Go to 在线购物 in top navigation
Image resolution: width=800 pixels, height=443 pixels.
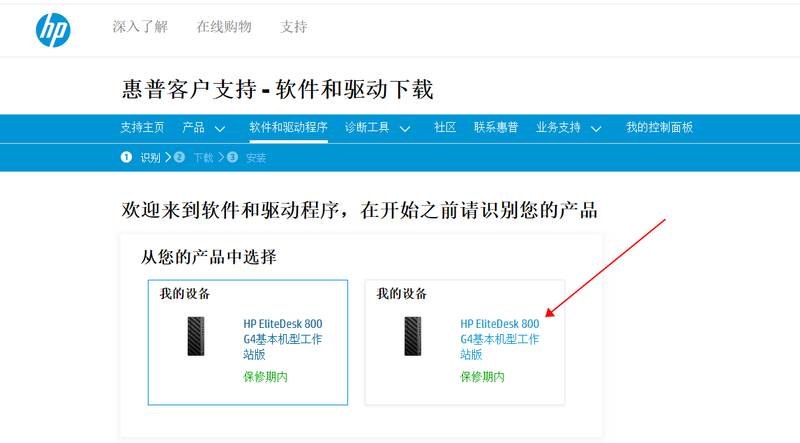[224, 27]
